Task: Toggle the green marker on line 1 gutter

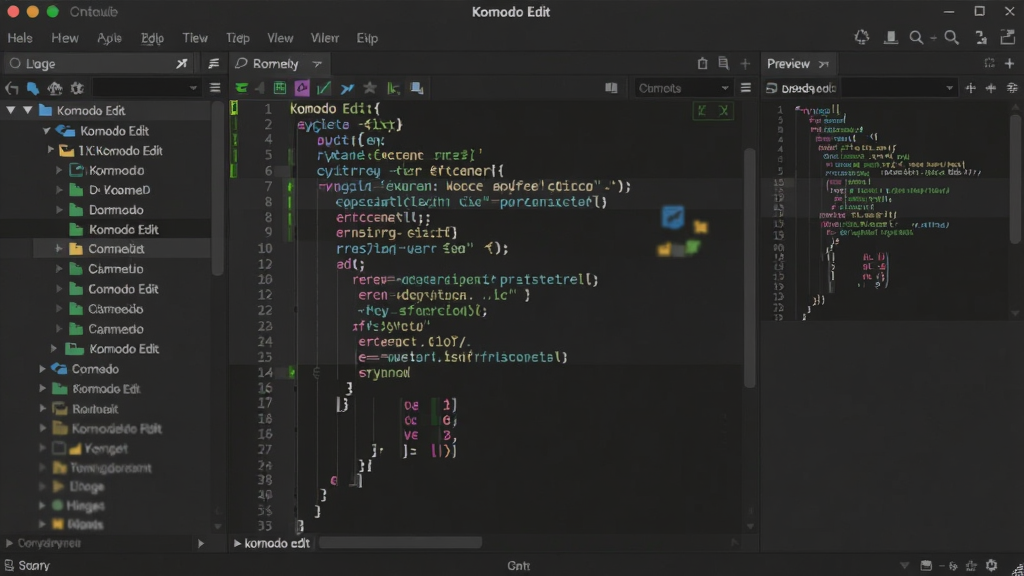Action: click(234, 108)
